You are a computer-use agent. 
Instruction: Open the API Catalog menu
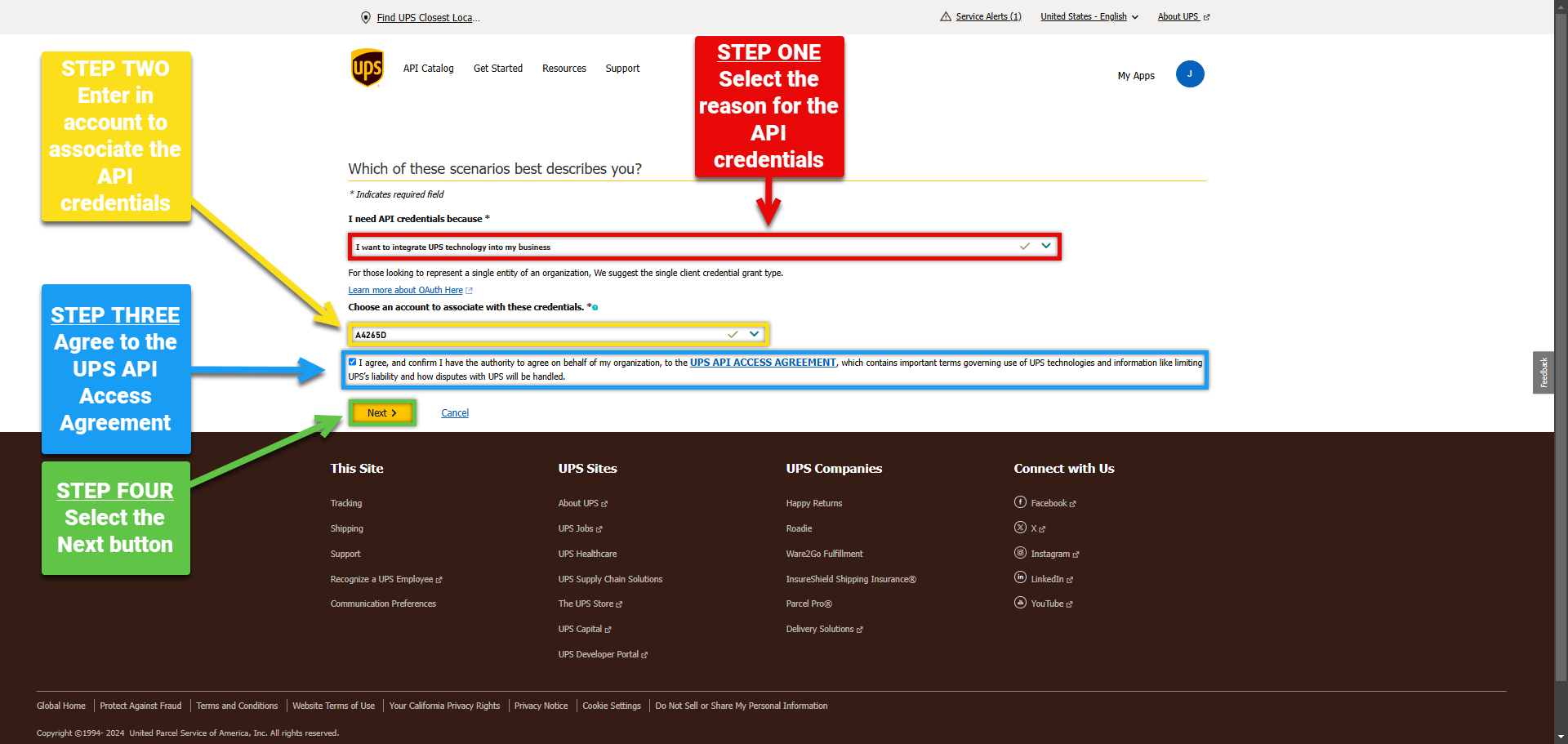click(428, 69)
